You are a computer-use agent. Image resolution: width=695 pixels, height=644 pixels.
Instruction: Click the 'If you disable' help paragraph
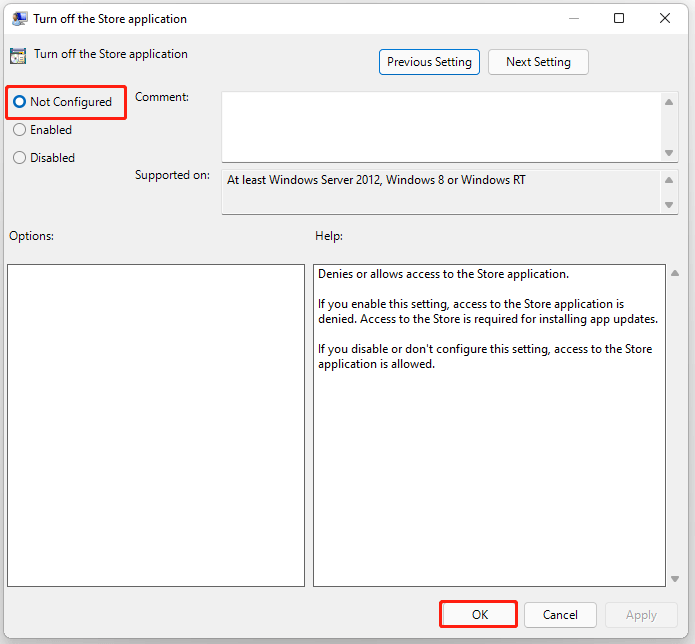coord(485,356)
